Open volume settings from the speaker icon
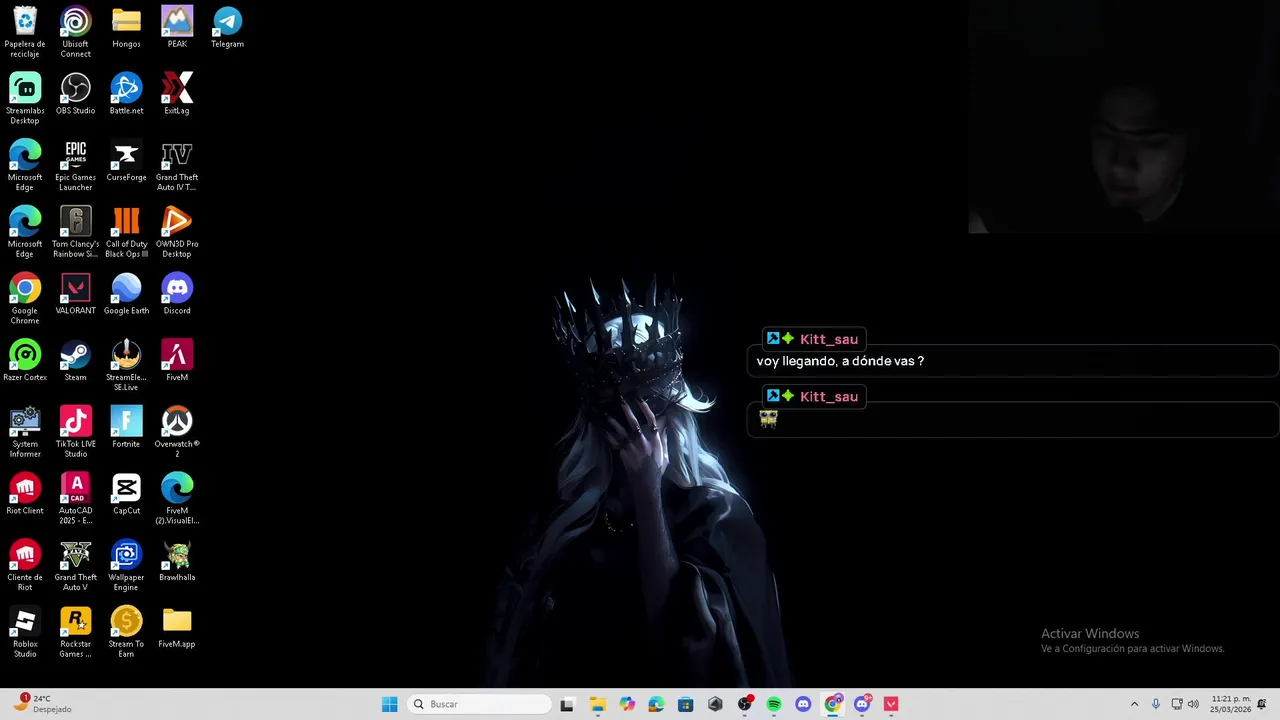1280x720 pixels. pos(1193,704)
